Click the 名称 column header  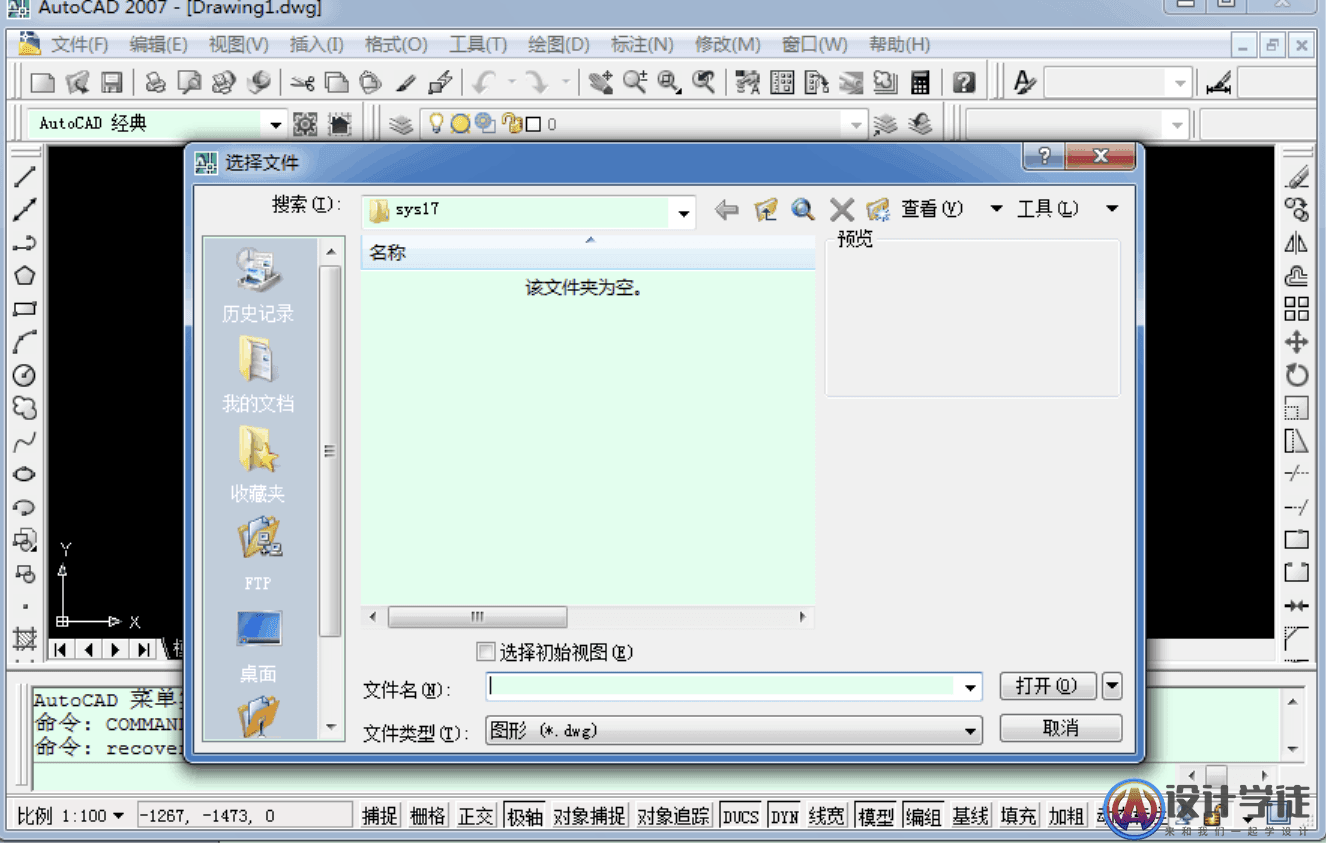[x=588, y=253]
